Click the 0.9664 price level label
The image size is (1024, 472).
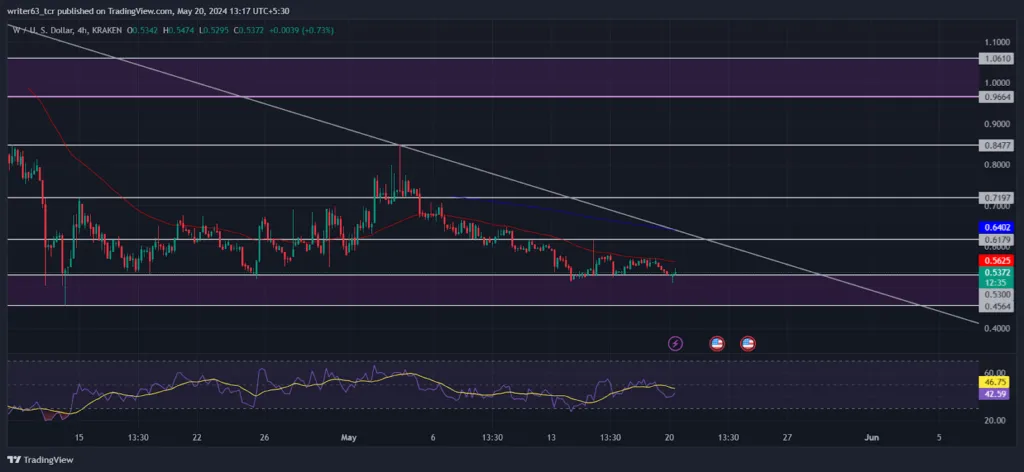click(996, 97)
